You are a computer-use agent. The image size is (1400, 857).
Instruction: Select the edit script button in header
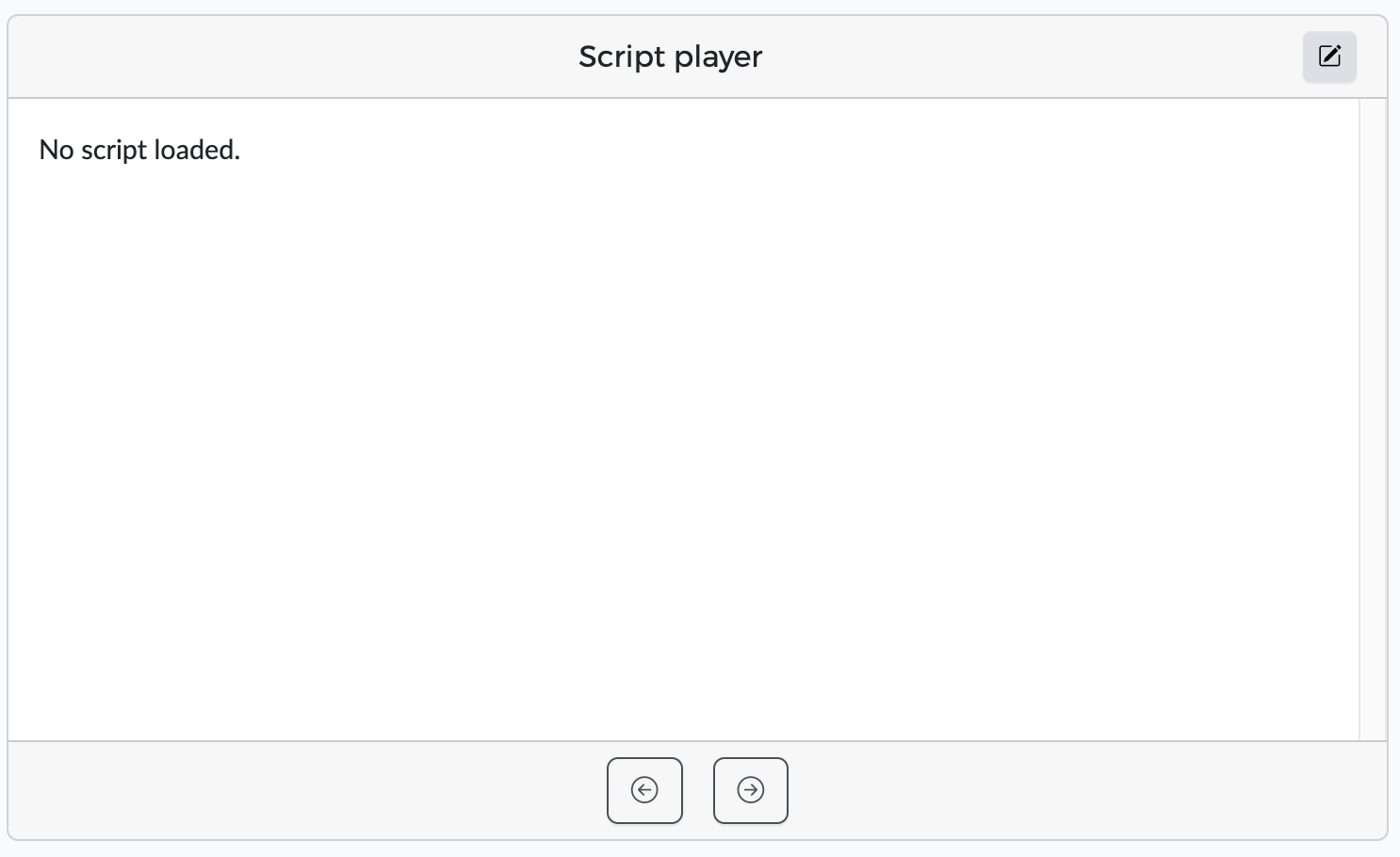(x=1329, y=57)
